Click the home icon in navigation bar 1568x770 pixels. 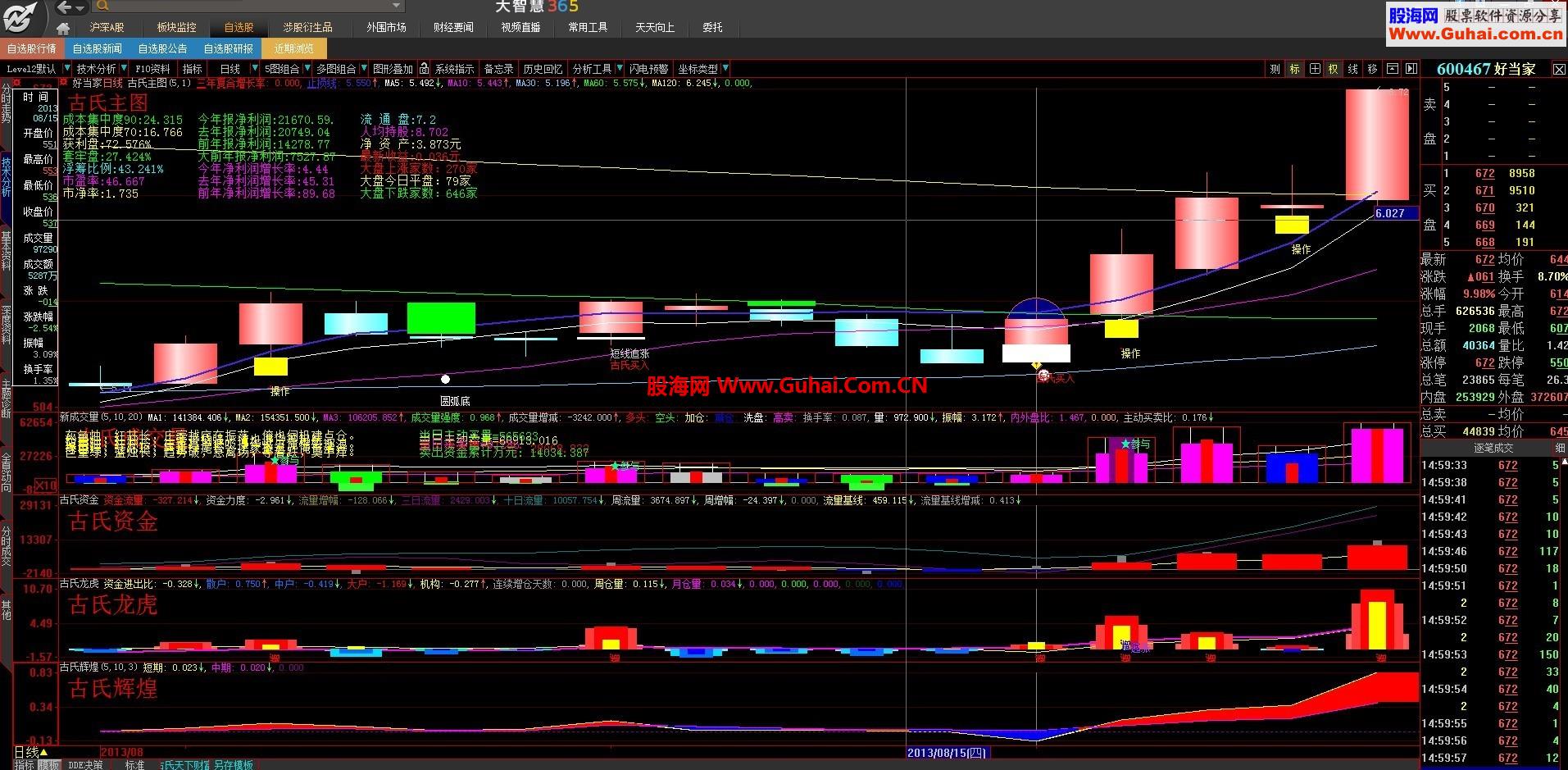point(63,28)
